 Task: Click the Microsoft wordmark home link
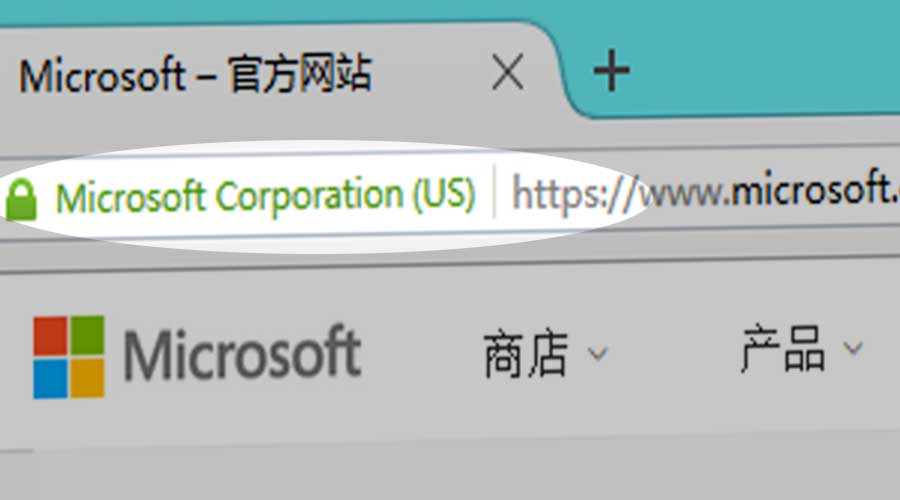(242, 353)
